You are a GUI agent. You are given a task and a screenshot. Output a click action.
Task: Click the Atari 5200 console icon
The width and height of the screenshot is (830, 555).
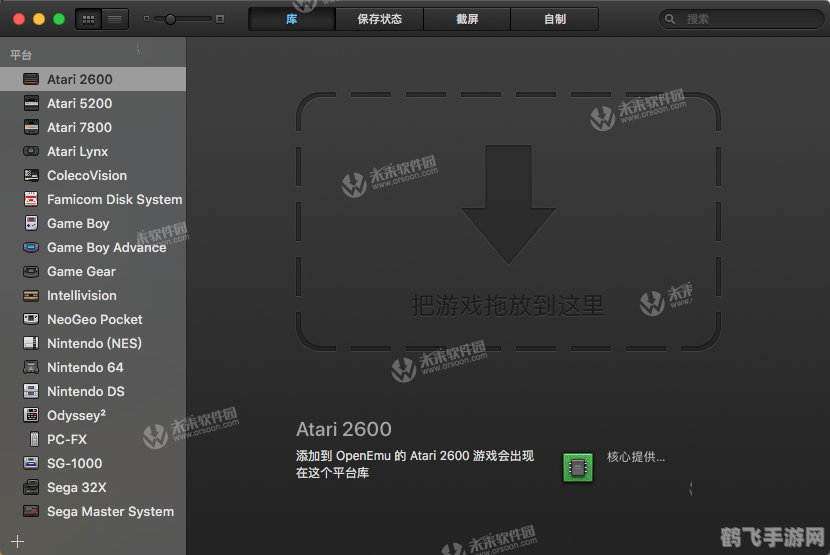pyautogui.click(x=31, y=103)
